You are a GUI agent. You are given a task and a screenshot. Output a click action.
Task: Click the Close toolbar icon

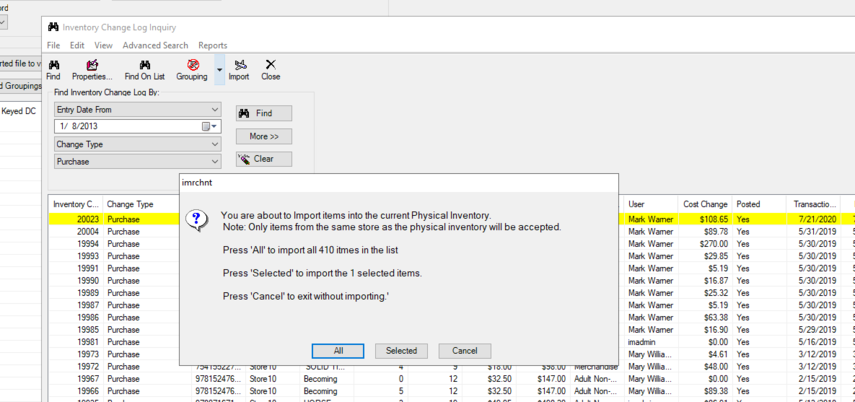coord(270,70)
